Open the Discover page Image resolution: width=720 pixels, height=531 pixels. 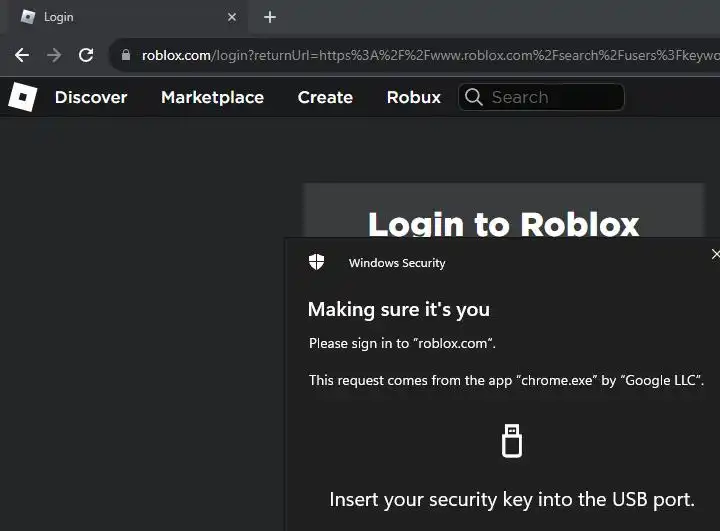point(91,97)
